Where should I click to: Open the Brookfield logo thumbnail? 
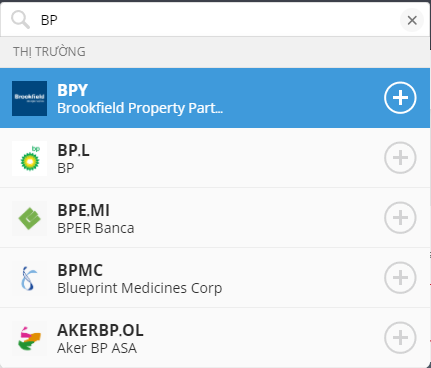29,98
